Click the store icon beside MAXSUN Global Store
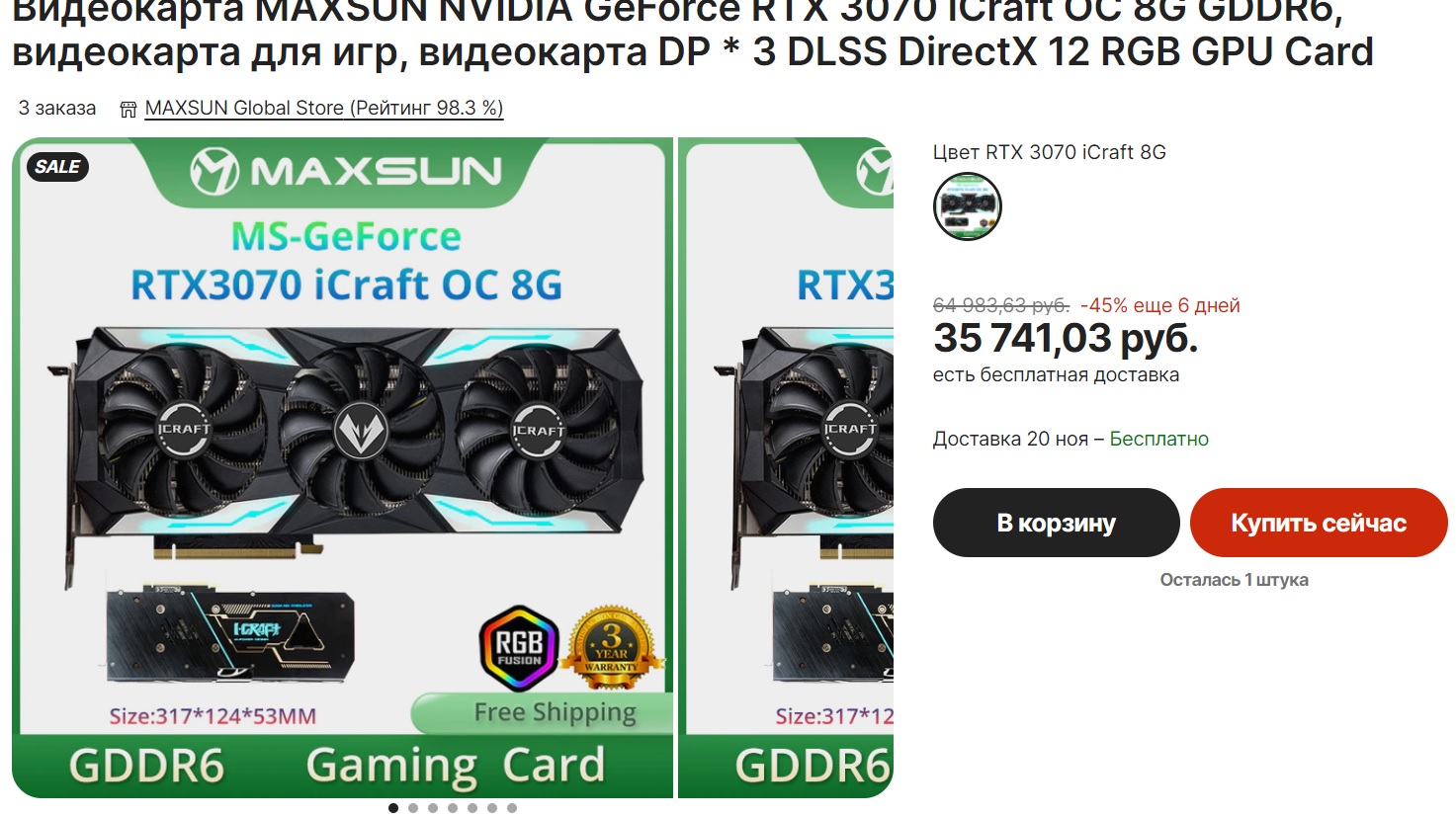 (x=128, y=109)
